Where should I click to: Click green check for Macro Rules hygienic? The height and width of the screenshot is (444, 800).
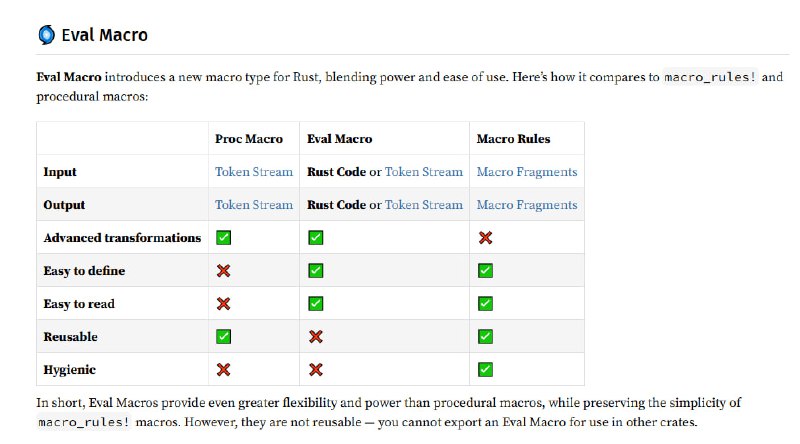(485, 370)
